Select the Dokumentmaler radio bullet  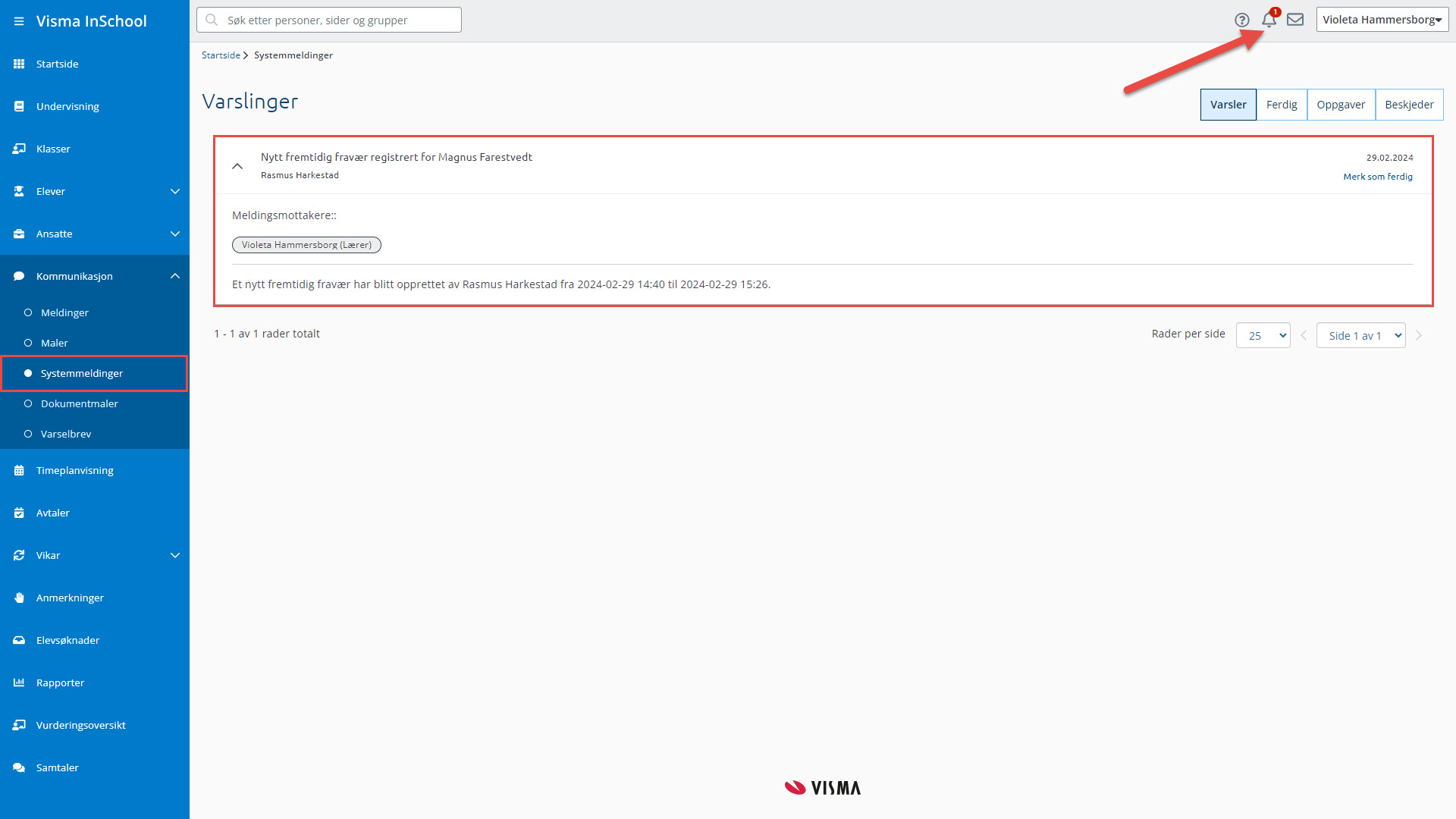click(28, 403)
